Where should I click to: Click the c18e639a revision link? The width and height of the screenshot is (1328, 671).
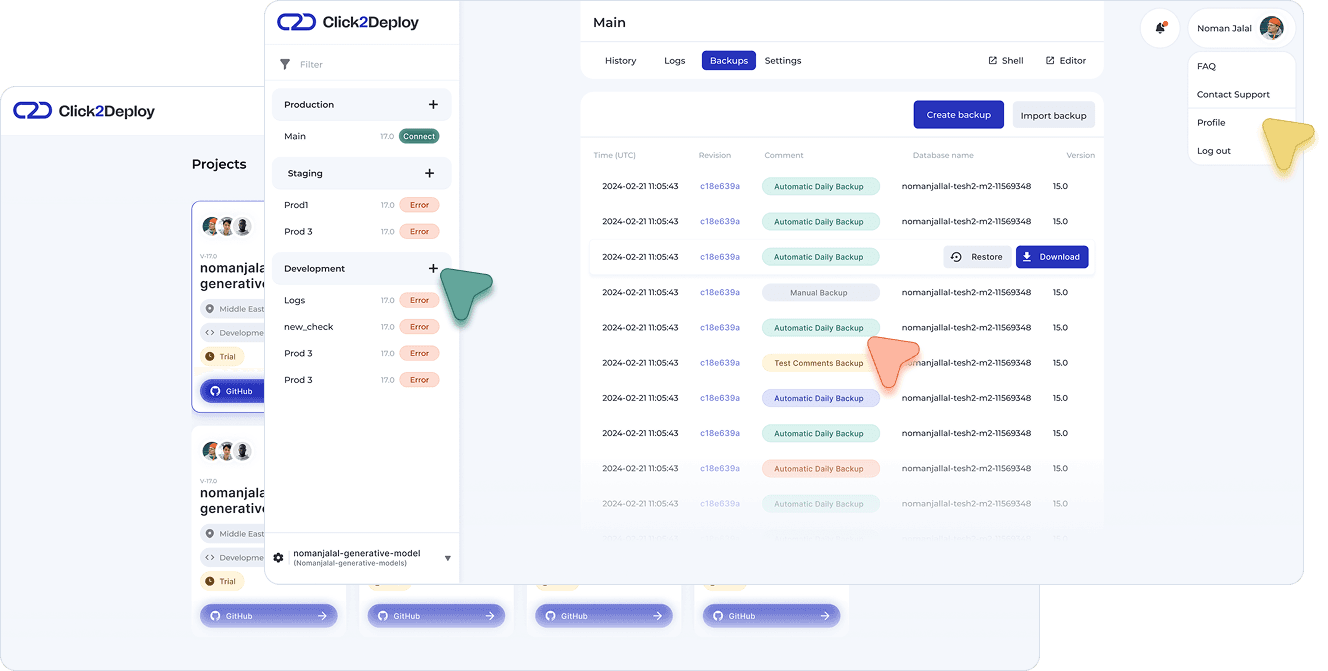click(720, 186)
